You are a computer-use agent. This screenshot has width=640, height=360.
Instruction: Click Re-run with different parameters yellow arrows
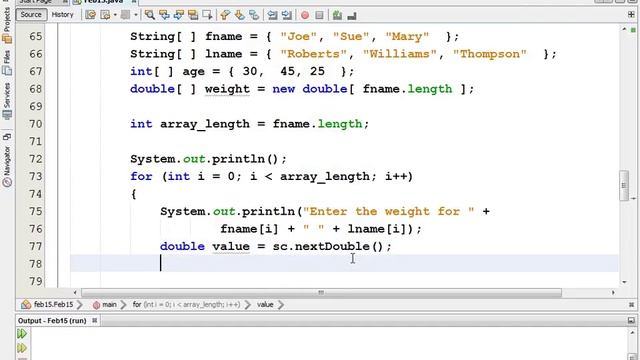[22, 348]
